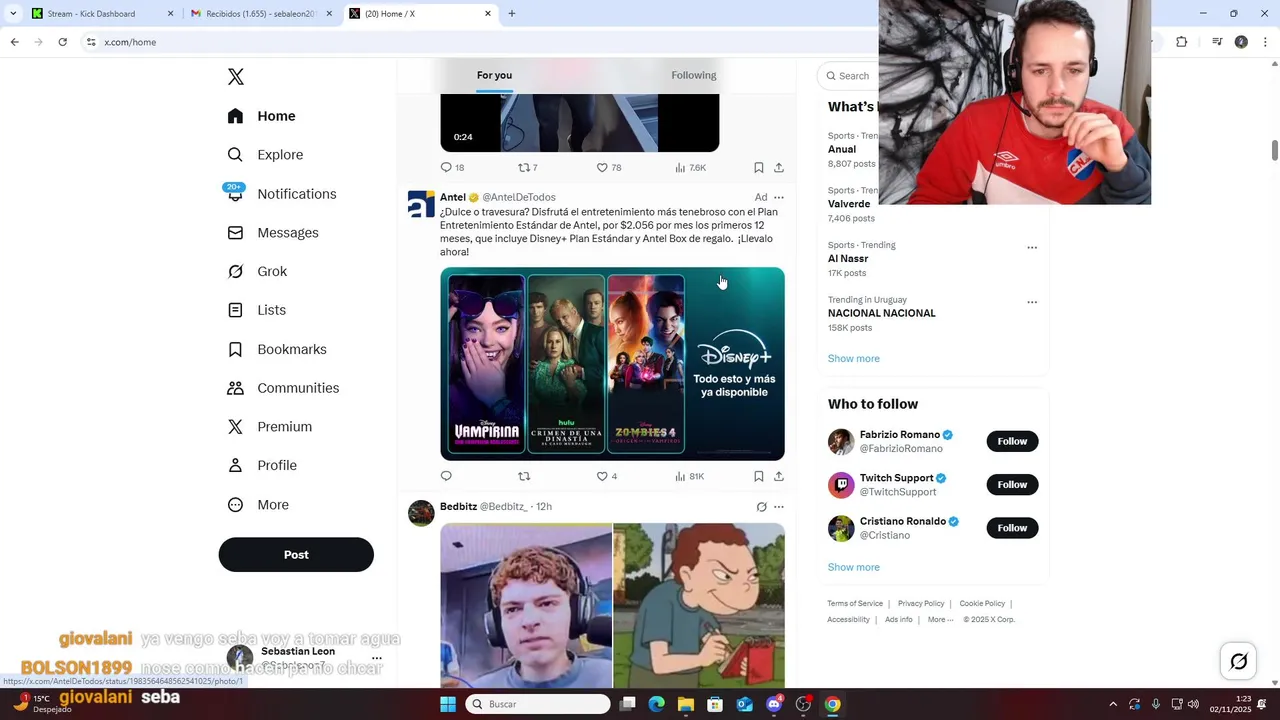Click the X logo in sidebar
The height and width of the screenshot is (720, 1280).
[236, 77]
